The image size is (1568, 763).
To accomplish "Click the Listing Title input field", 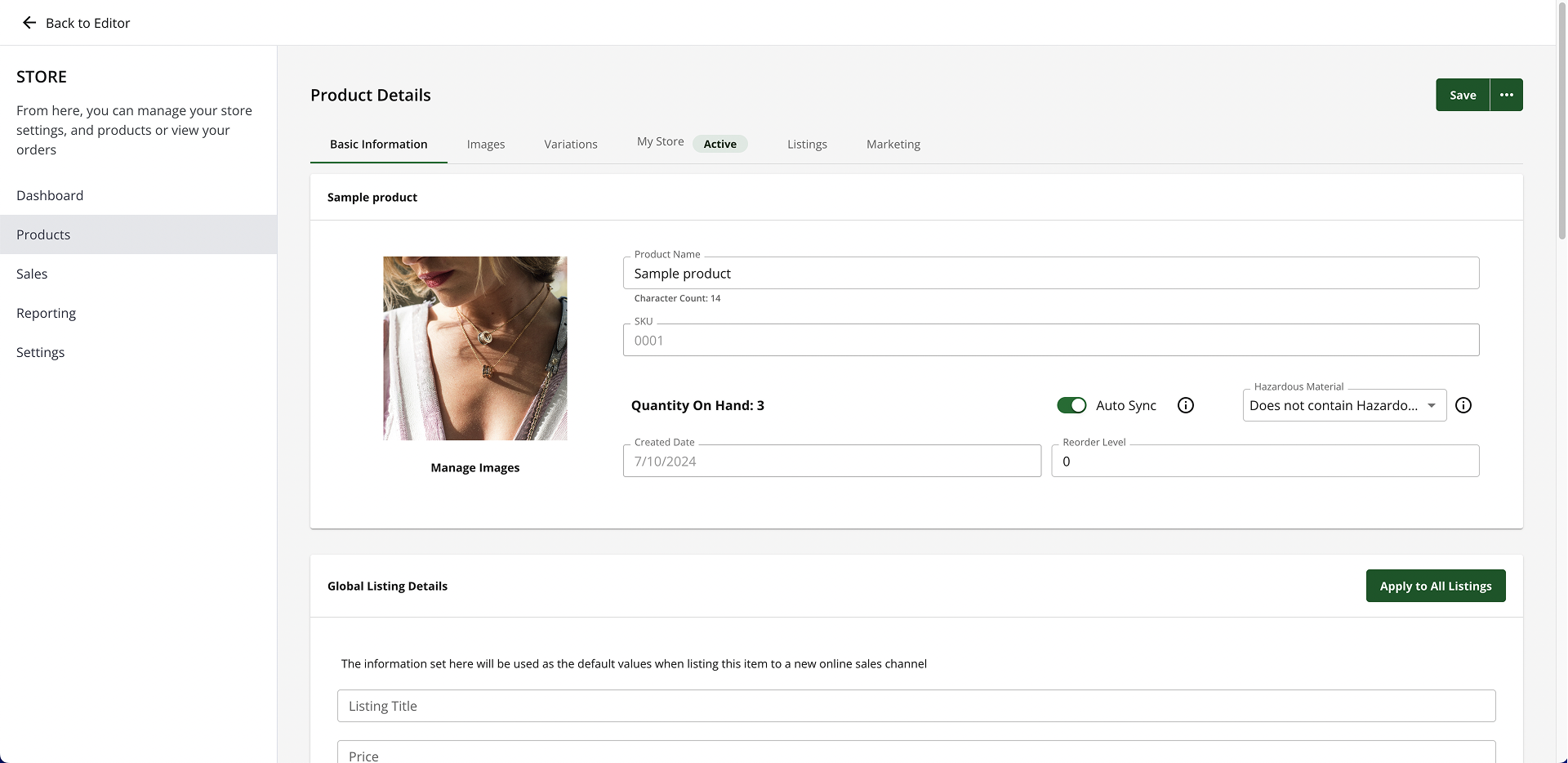I will point(916,706).
